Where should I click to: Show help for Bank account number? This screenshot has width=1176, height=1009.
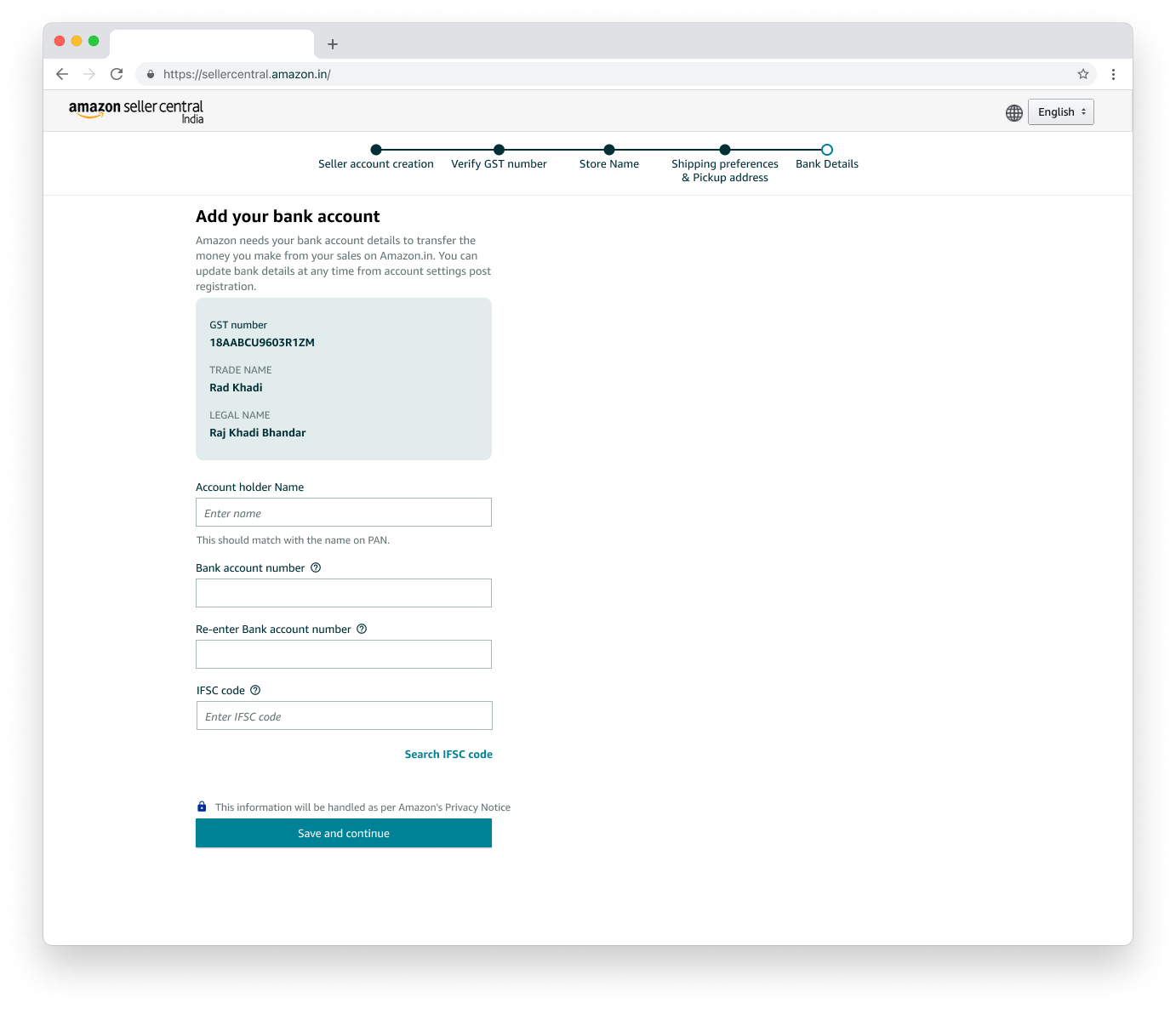(x=316, y=567)
